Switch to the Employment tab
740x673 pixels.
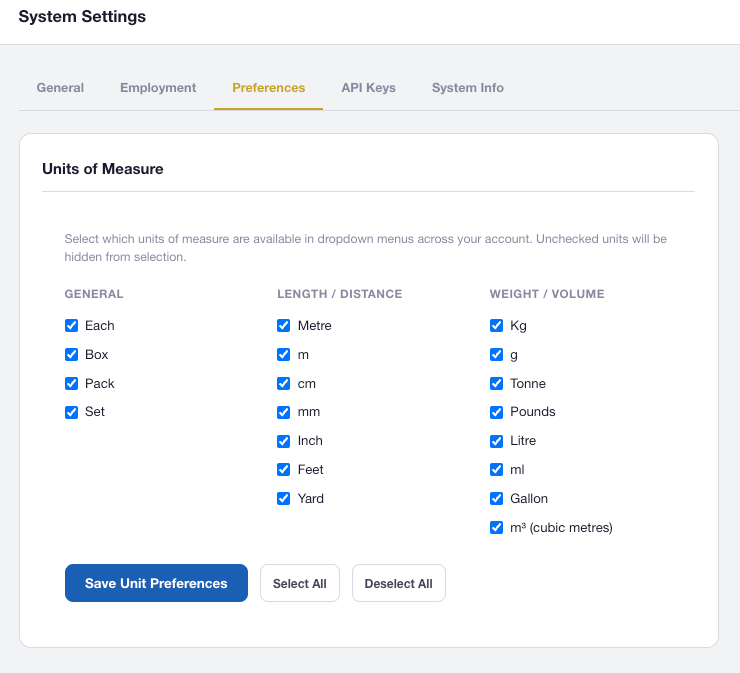point(158,88)
